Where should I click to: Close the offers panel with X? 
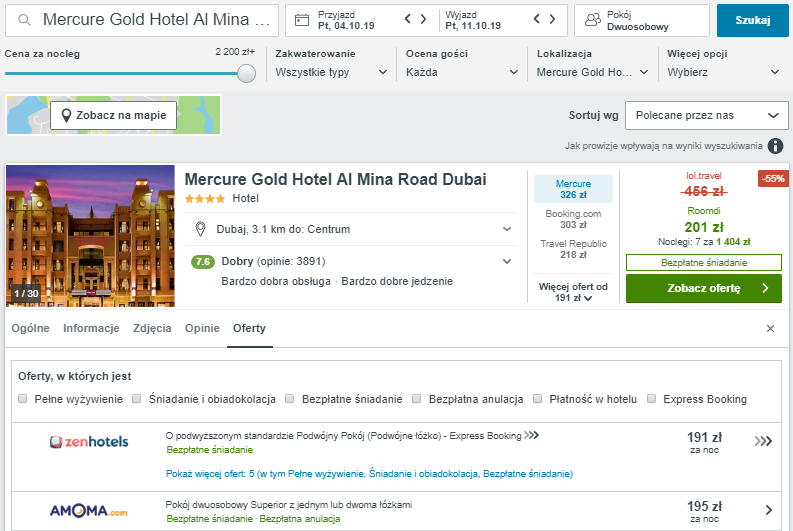click(x=770, y=329)
